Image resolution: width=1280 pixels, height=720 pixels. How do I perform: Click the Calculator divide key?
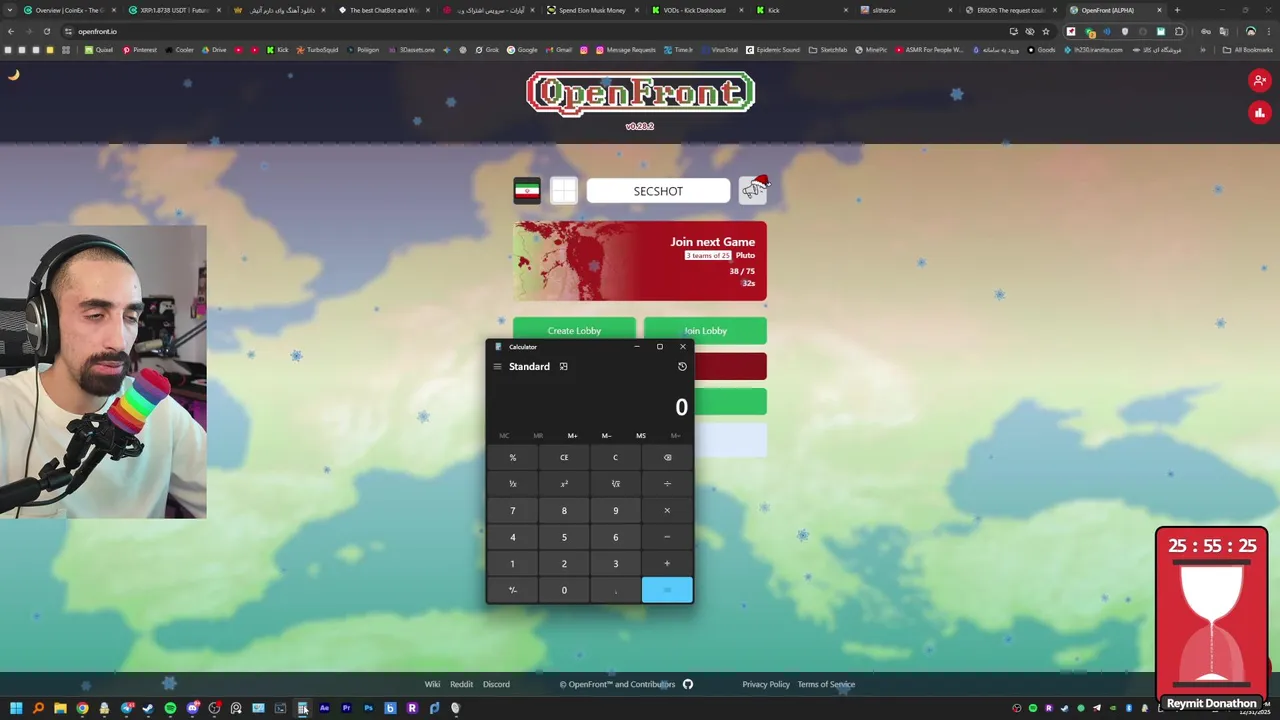(667, 484)
